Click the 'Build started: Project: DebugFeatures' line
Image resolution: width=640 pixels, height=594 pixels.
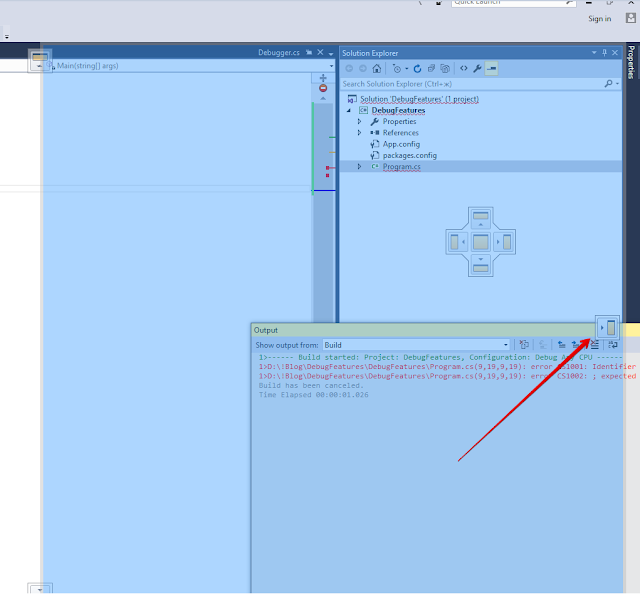pos(440,357)
